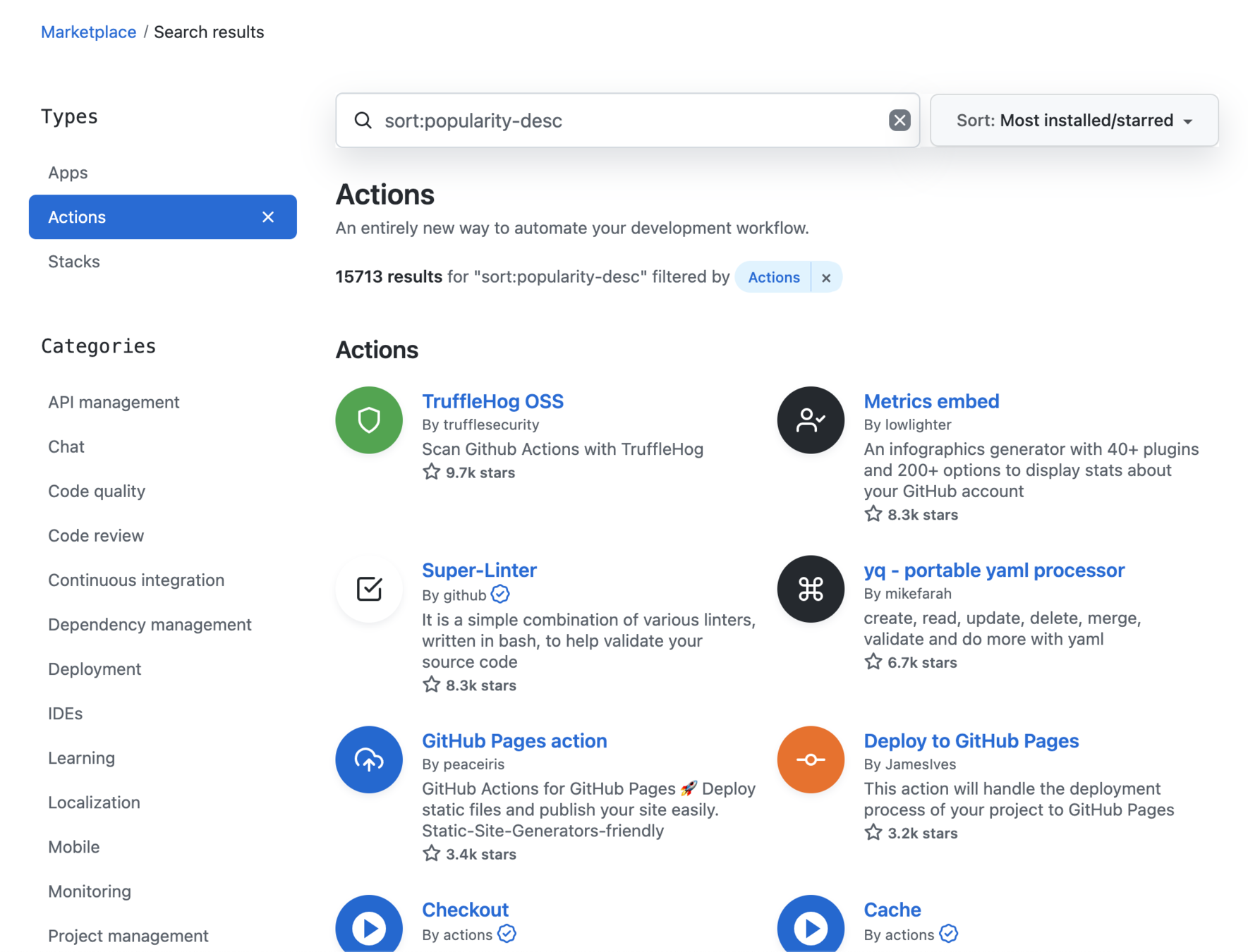Click 'By peaceiris' author text
Image resolution: width=1248 pixels, height=952 pixels.
pos(463,764)
